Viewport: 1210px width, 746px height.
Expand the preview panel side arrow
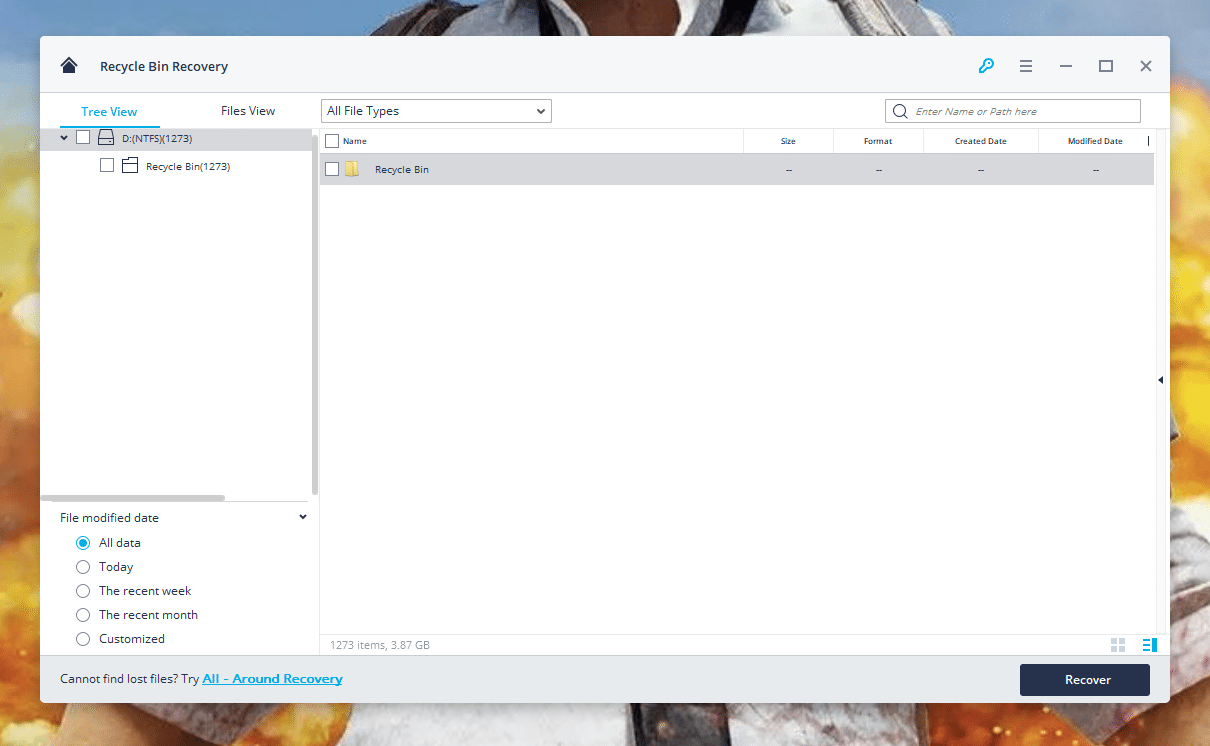click(x=1161, y=380)
